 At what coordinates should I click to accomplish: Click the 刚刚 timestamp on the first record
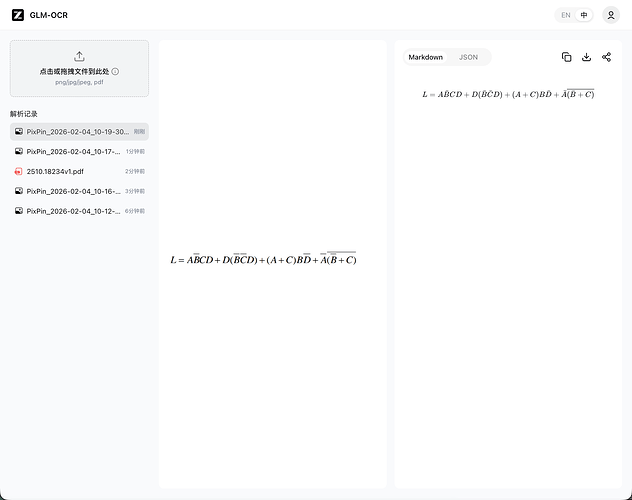point(139,132)
